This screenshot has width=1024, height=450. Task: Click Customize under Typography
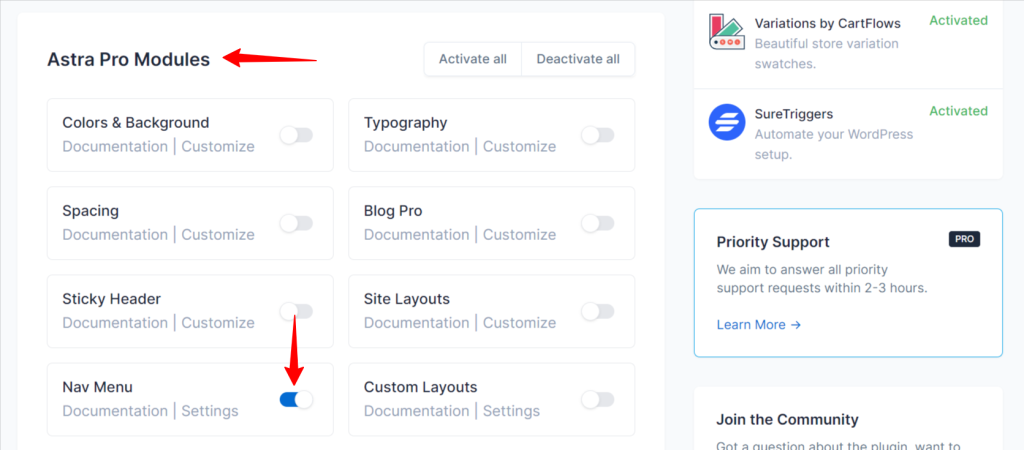tap(520, 146)
